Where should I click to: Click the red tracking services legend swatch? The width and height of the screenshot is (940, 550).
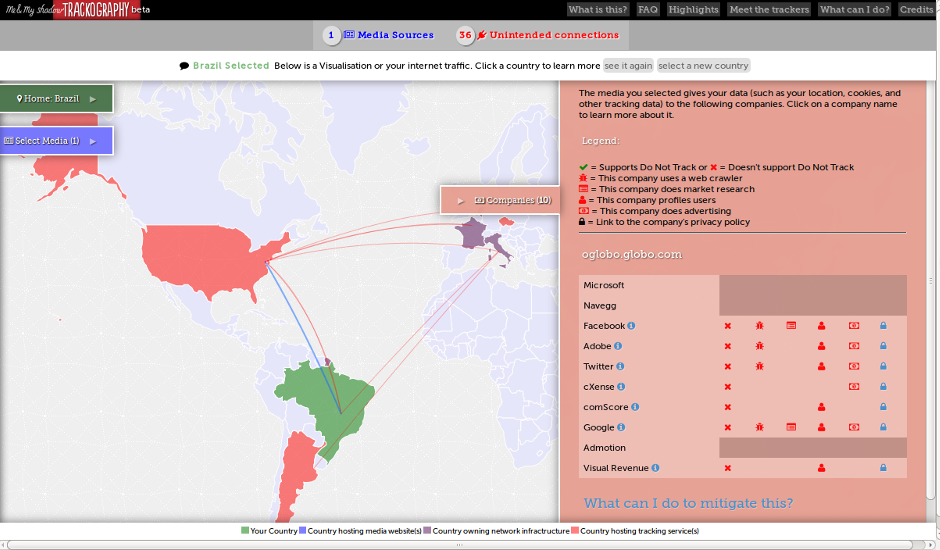point(575,531)
